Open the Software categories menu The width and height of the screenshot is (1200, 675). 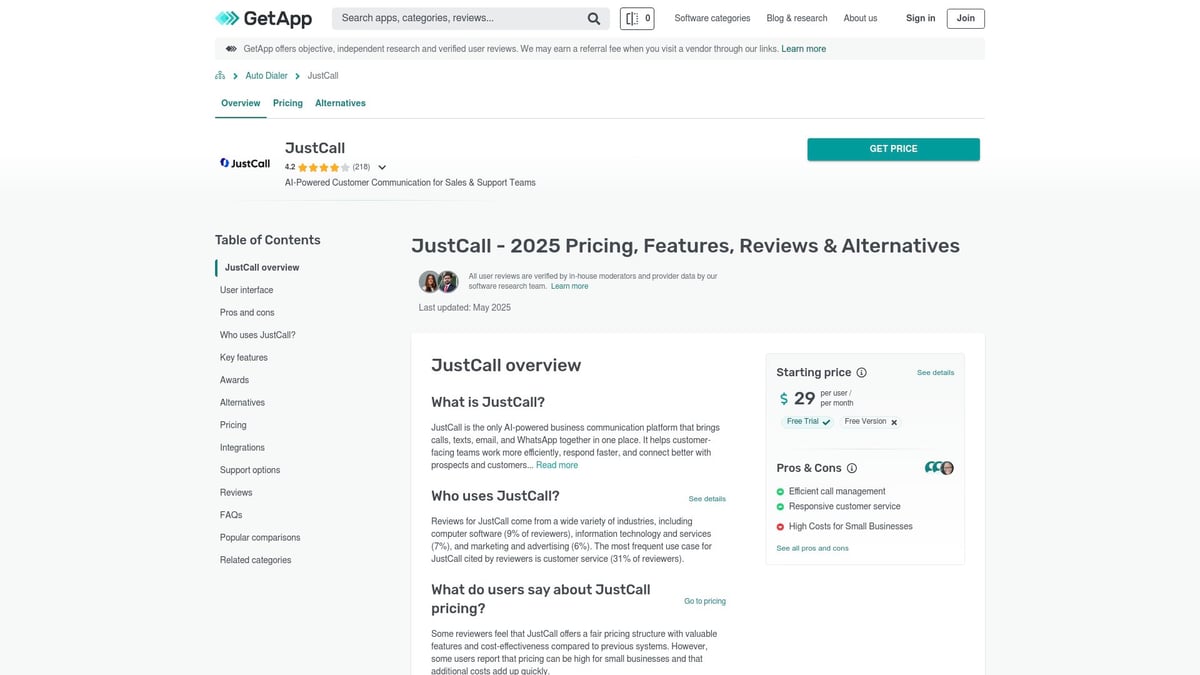[712, 18]
